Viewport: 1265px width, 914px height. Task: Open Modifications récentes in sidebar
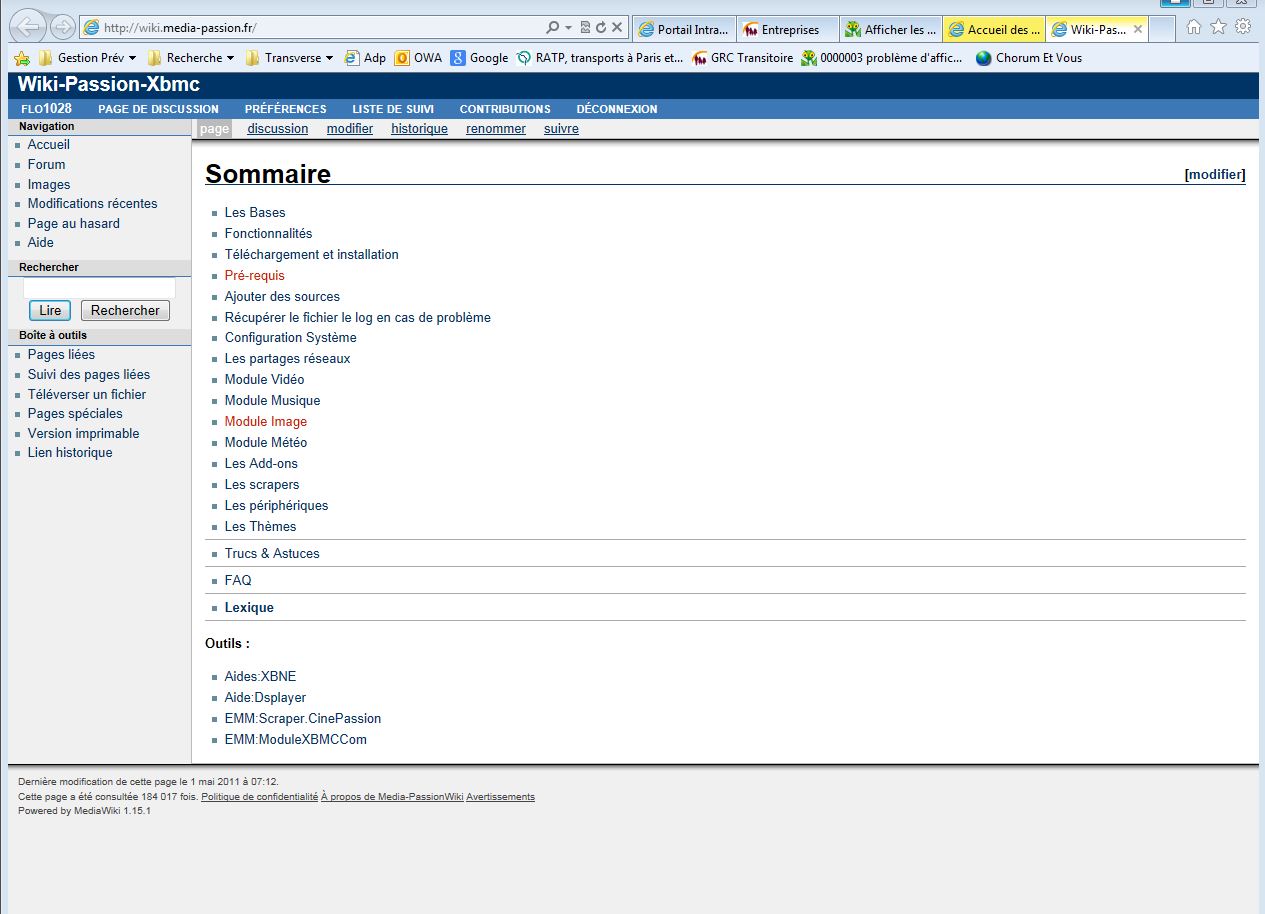(x=92, y=203)
